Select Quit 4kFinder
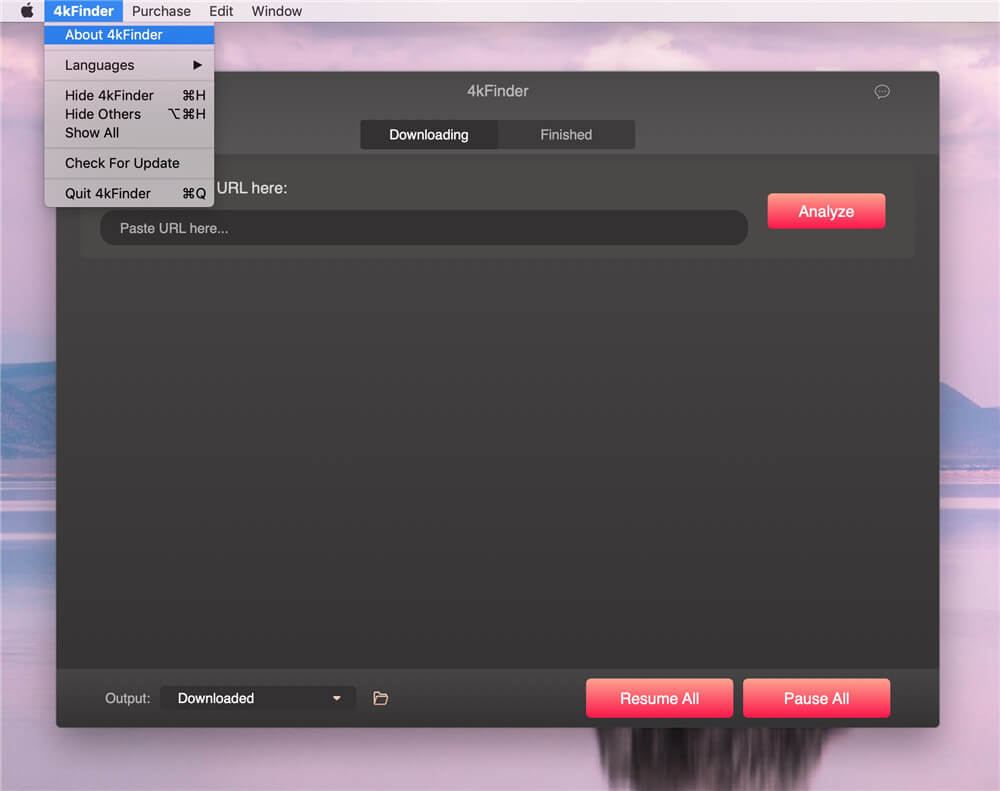Image resolution: width=1000 pixels, height=791 pixels. [107, 193]
